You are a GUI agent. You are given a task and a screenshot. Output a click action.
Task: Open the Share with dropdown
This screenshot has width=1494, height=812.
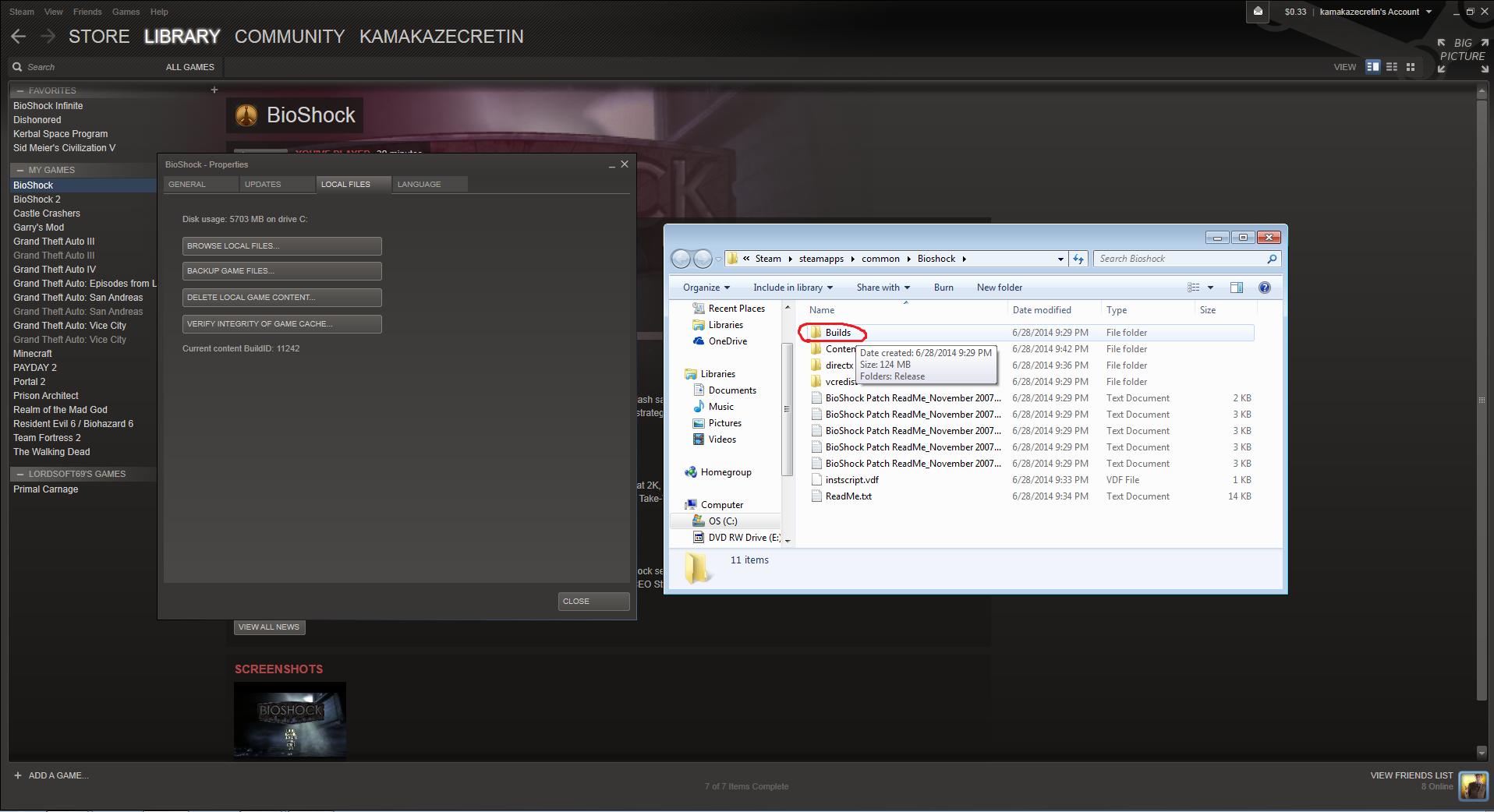tap(883, 288)
